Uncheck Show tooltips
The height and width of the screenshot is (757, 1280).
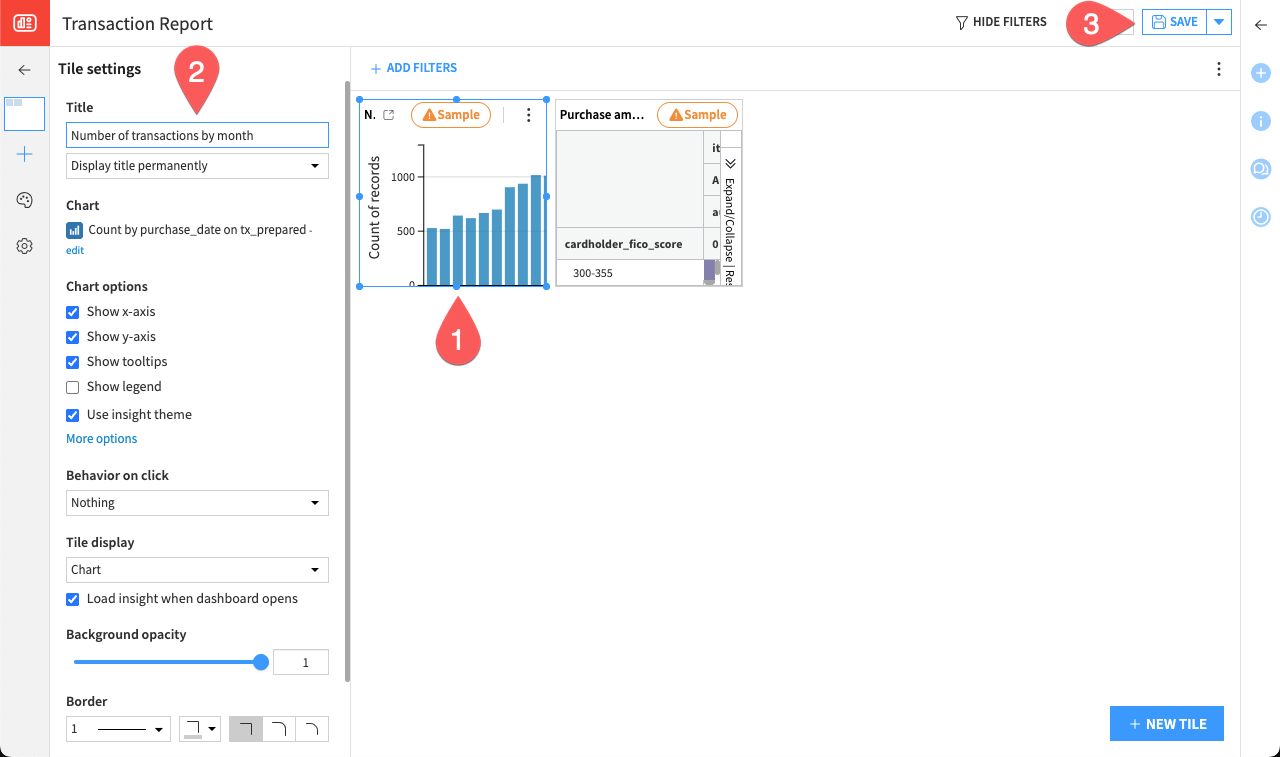(72, 362)
